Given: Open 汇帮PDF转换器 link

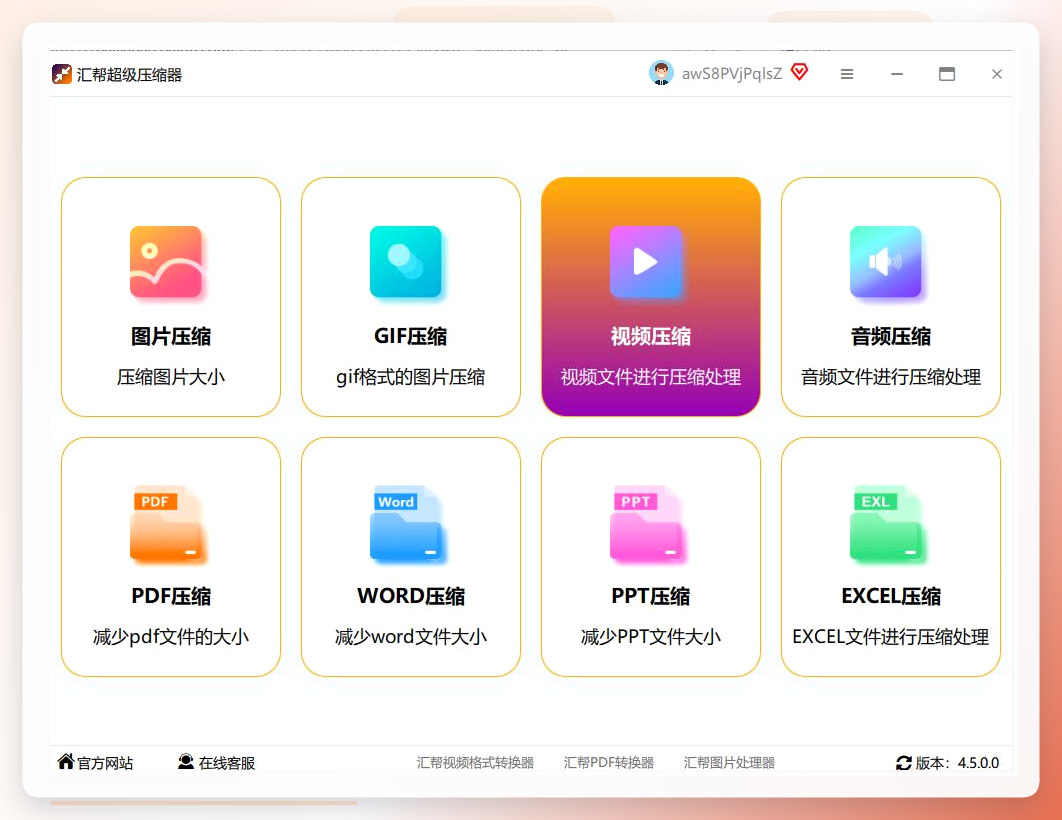Looking at the screenshot, I should [608, 762].
